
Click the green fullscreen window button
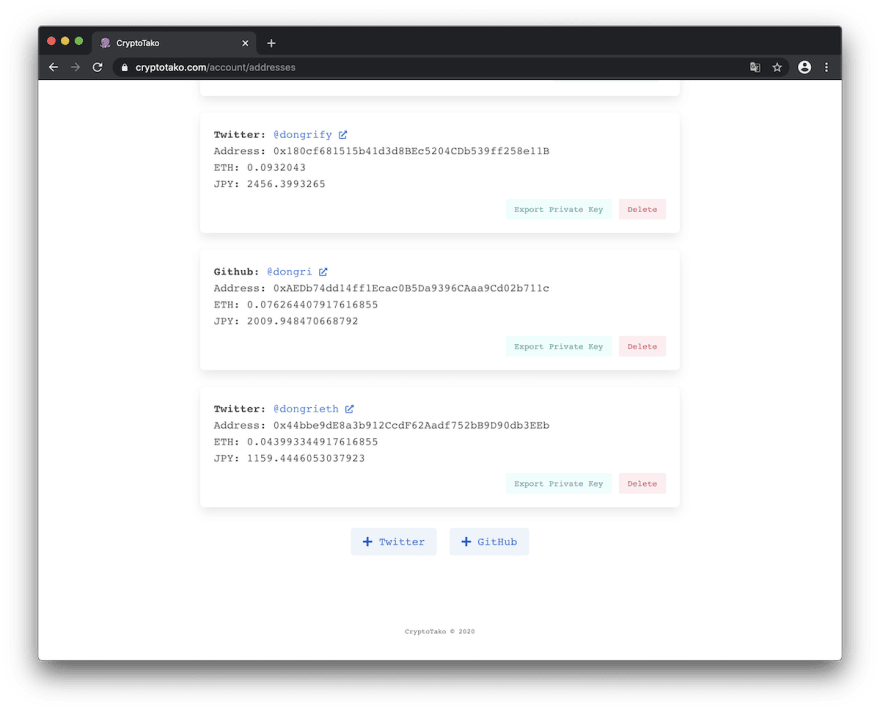pyautogui.click(x=79, y=41)
